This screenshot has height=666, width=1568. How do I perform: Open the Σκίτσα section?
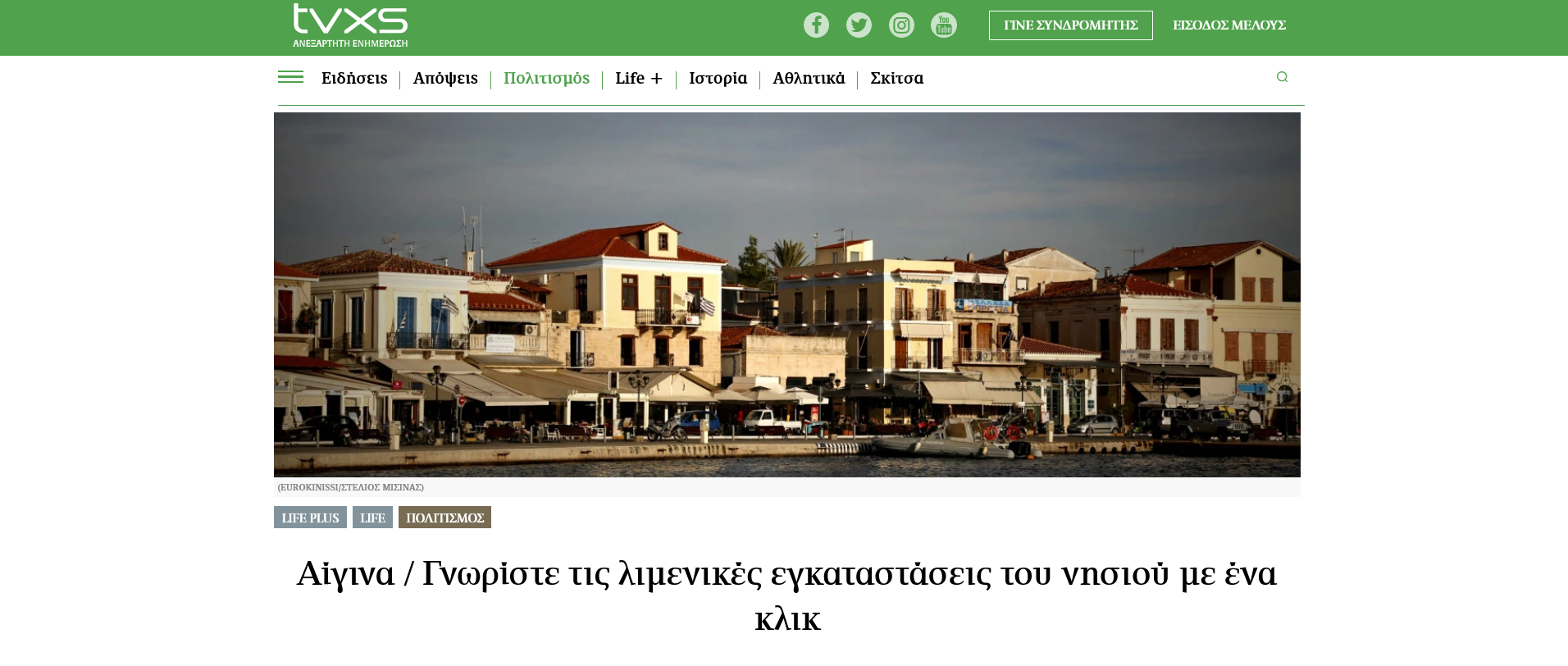click(896, 79)
